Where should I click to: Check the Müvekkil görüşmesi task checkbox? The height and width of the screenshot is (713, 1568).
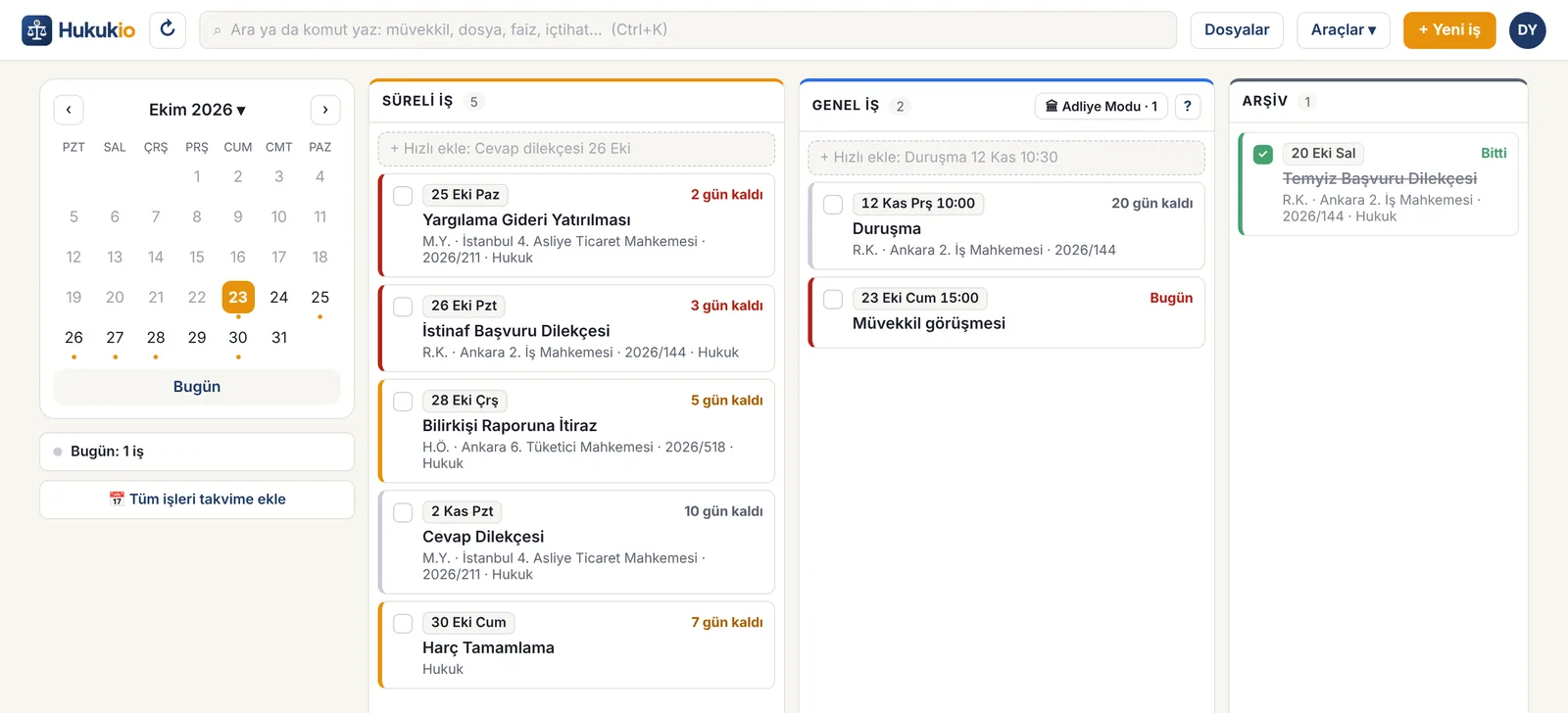tap(833, 299)
